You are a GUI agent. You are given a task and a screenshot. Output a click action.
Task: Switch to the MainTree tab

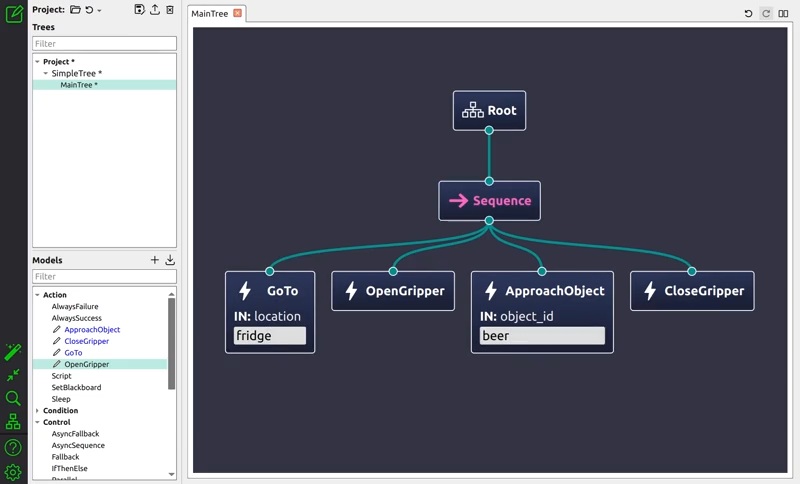point(211,14)
